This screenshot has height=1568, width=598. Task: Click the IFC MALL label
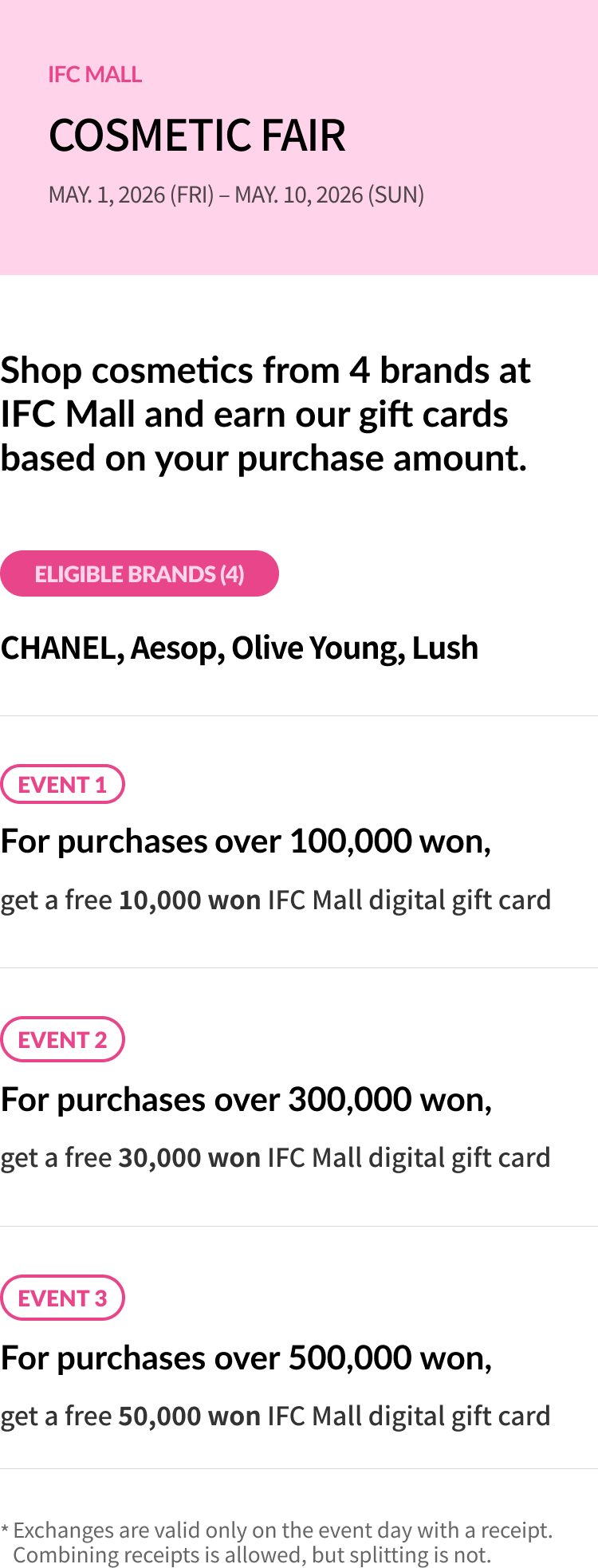tap(95, 75)
